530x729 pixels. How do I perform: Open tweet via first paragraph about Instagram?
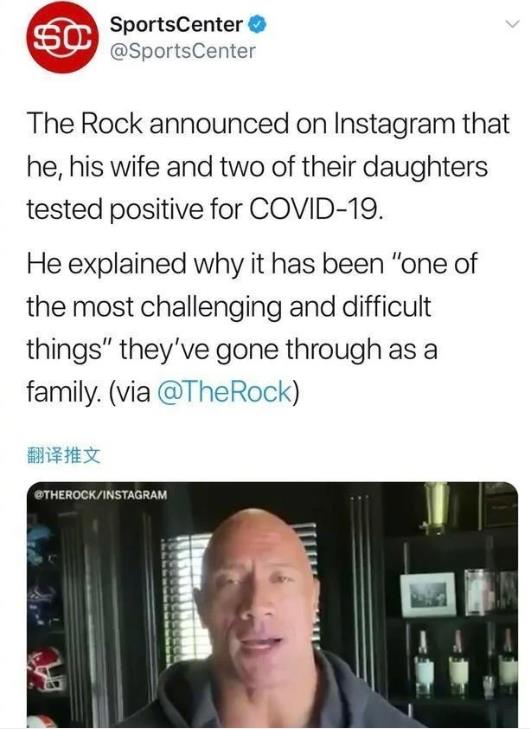click(x=268, y=166)
